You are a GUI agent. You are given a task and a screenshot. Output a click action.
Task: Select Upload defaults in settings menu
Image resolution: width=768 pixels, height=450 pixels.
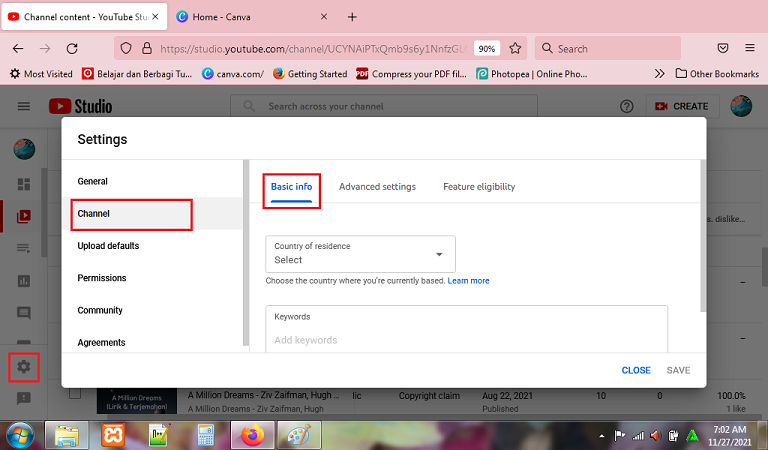tap(153, 246)
